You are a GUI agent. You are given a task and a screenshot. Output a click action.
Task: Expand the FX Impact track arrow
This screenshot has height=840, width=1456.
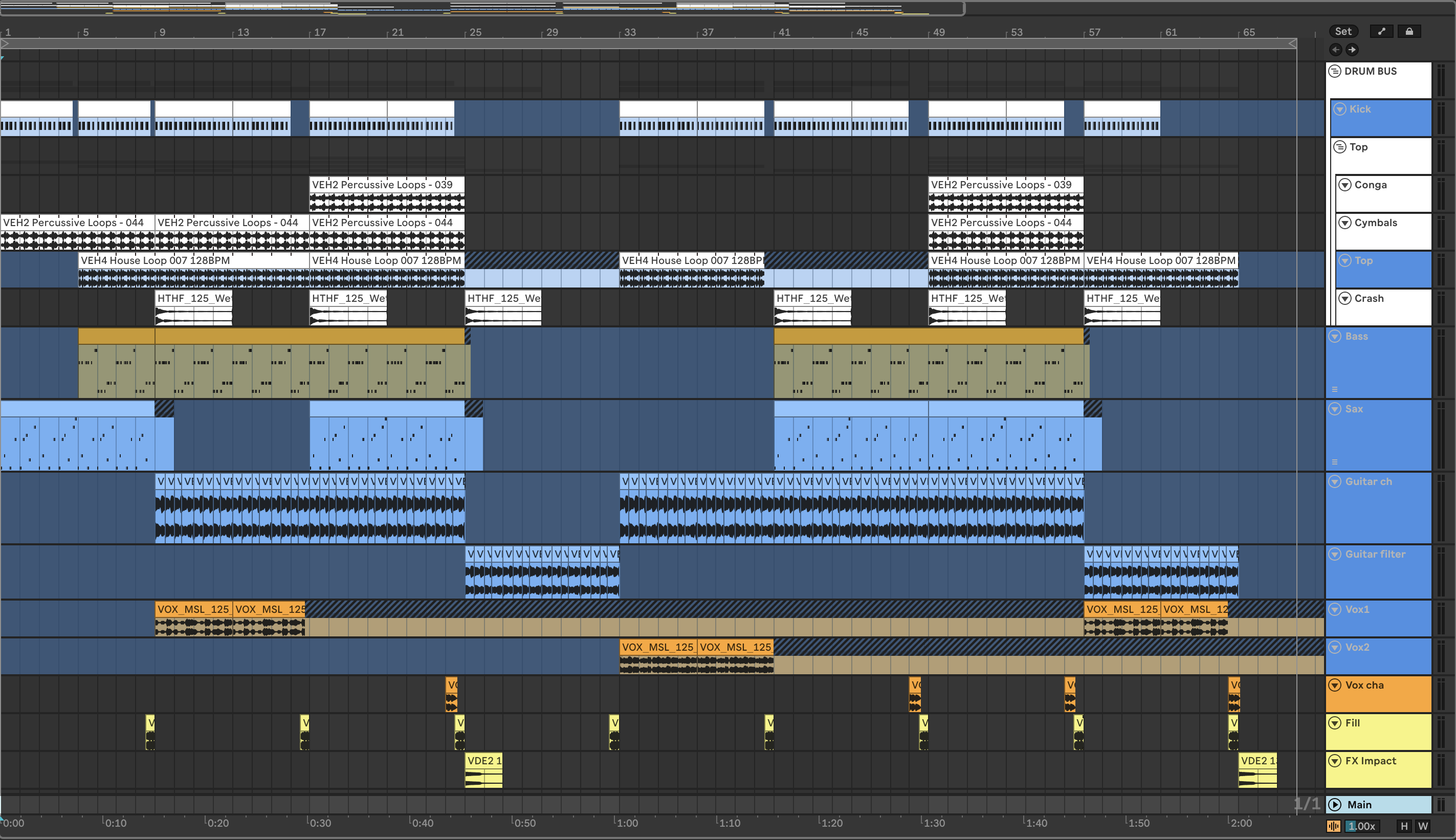tap(1334, 760)
